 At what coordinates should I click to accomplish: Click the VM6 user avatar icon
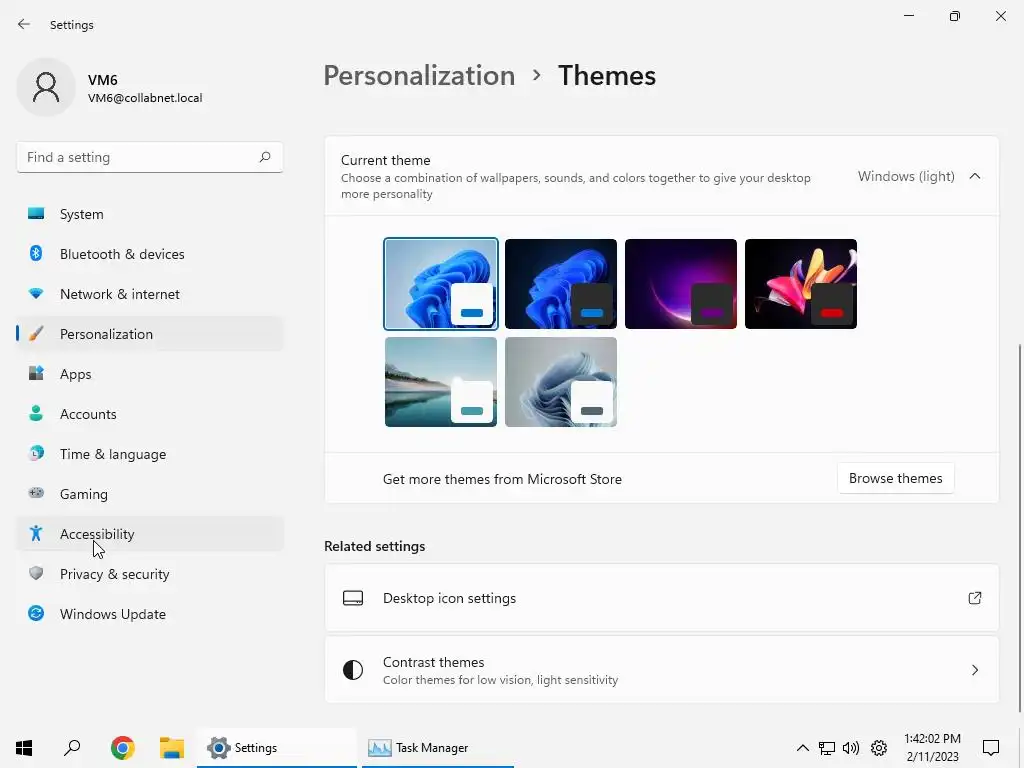click(46, 87)
